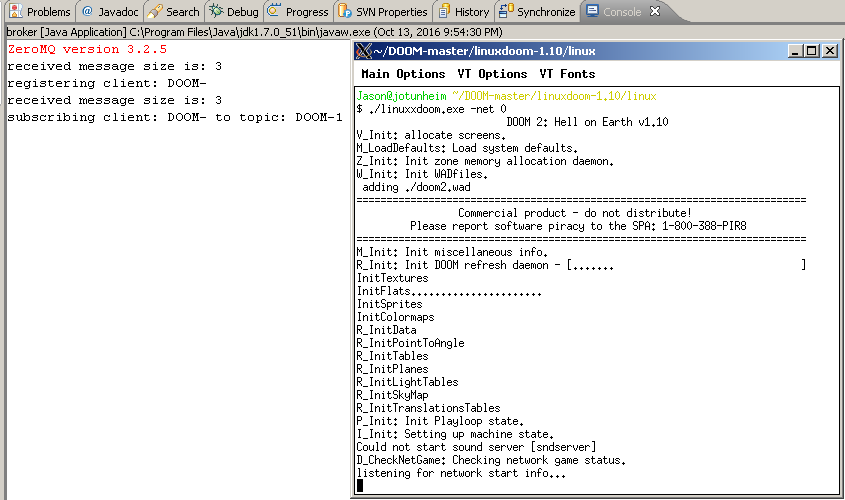
Task: Close the DOOM xterm window
Action: pos(830,51)
